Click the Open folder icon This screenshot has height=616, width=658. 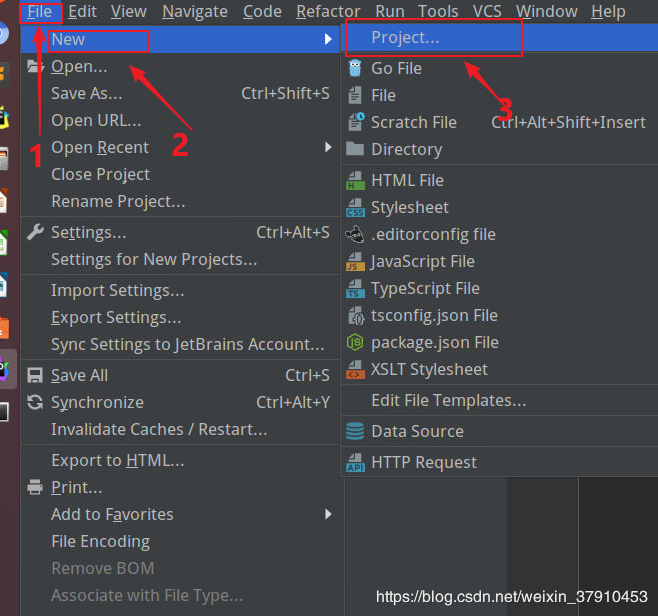[36, 66]
